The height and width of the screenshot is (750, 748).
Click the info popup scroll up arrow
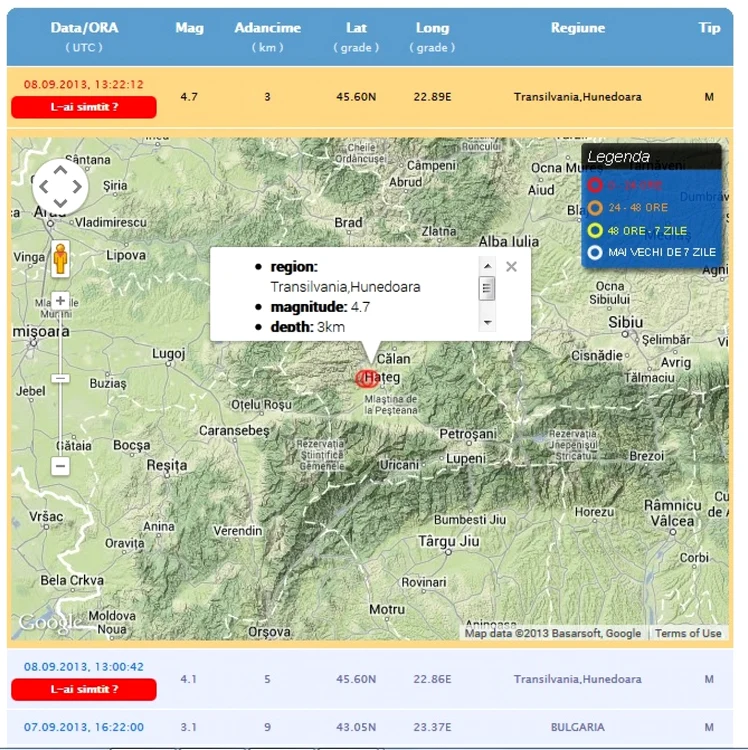(487, 266)
